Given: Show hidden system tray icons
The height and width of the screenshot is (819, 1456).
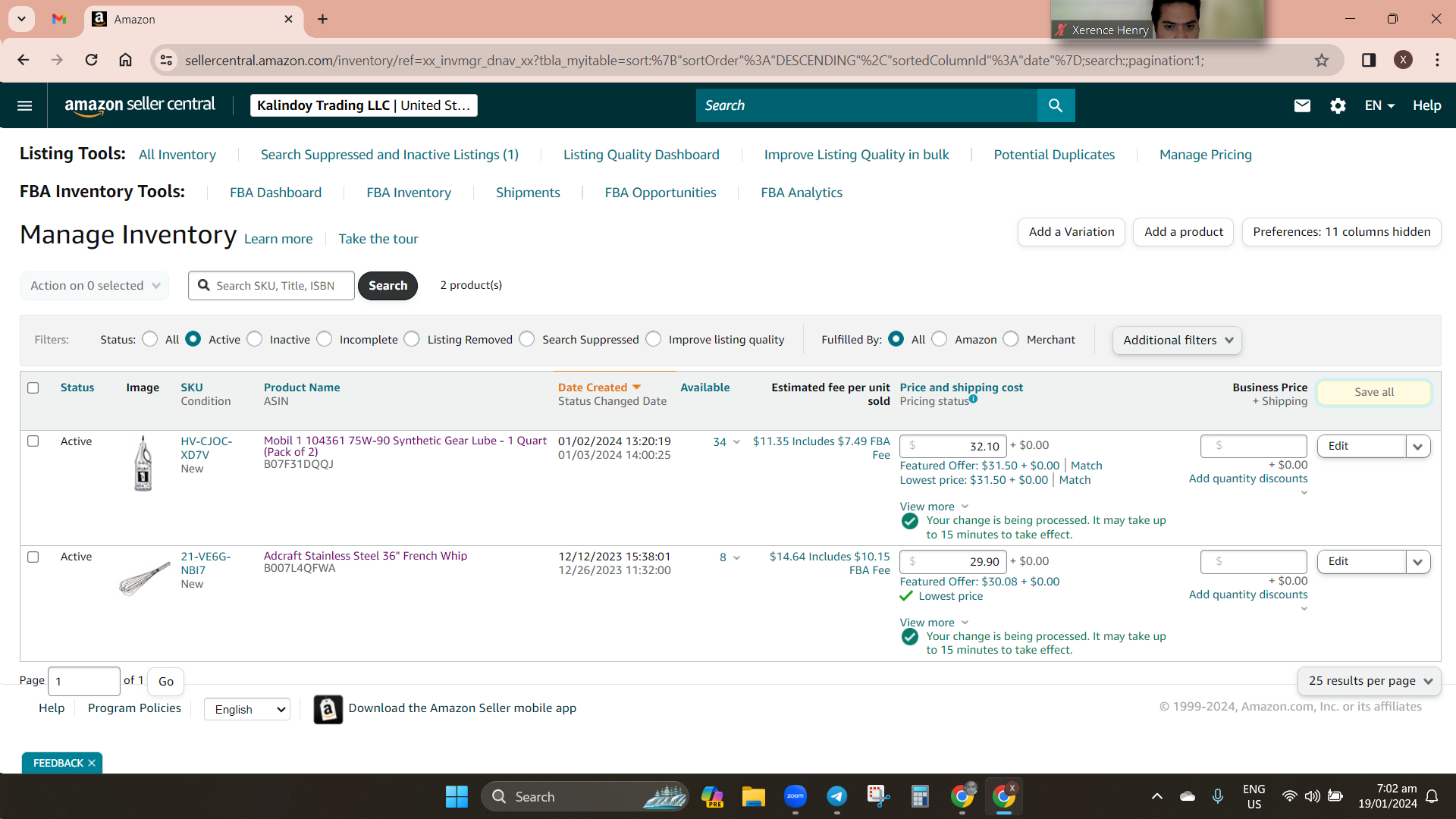Looking at the screenshot, I should click(x=1156, y=796).
